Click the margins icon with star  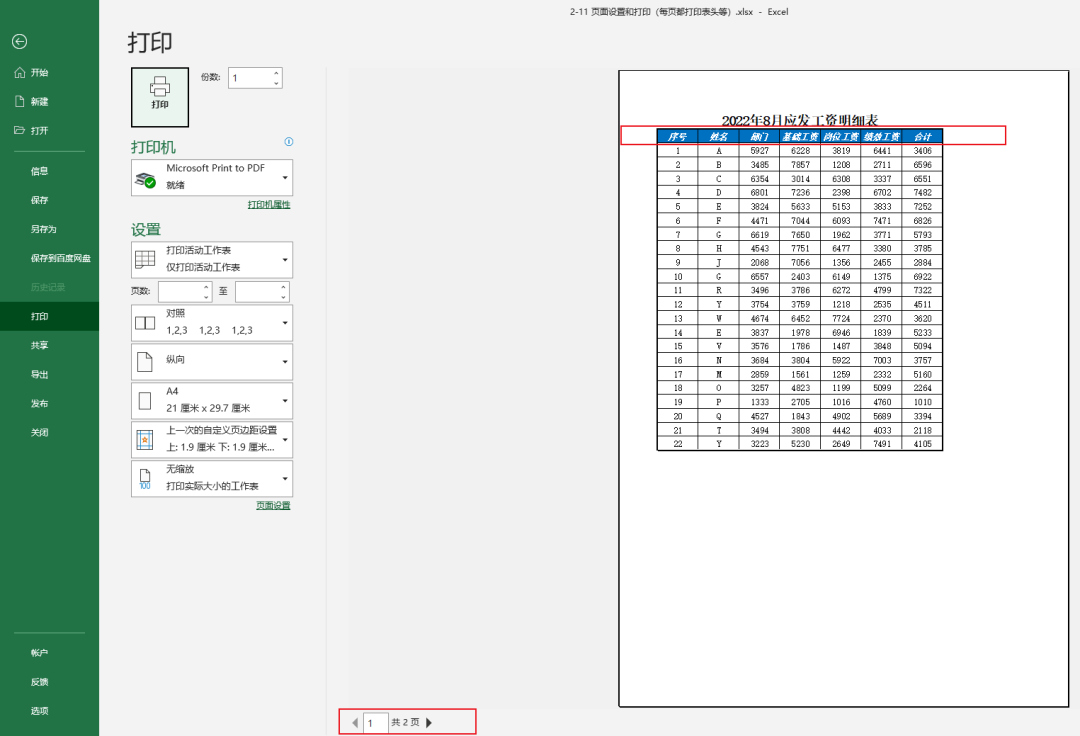[x=145, y=440]
